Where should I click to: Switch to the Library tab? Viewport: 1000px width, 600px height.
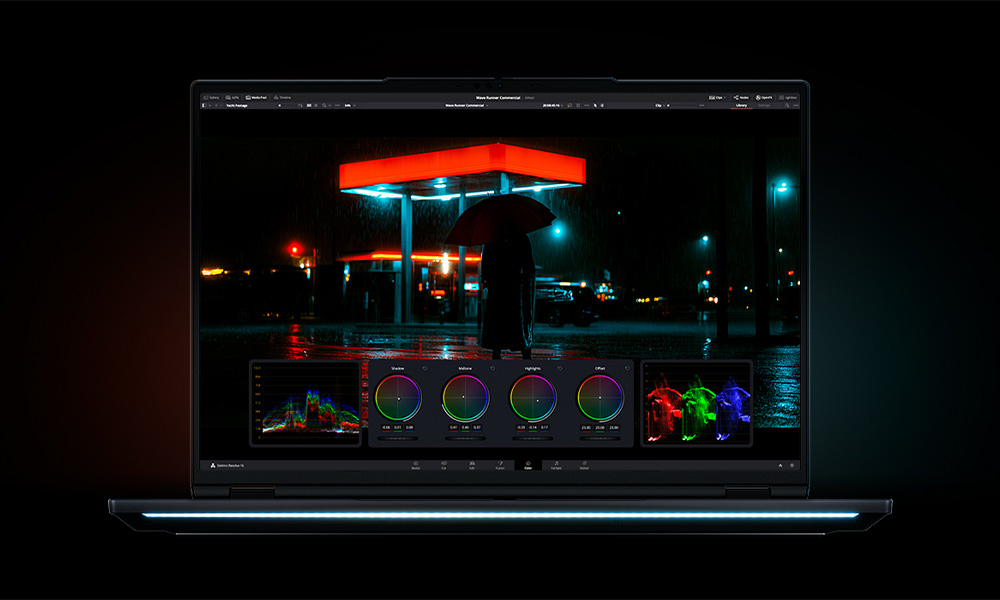click(x=741, y=105)
